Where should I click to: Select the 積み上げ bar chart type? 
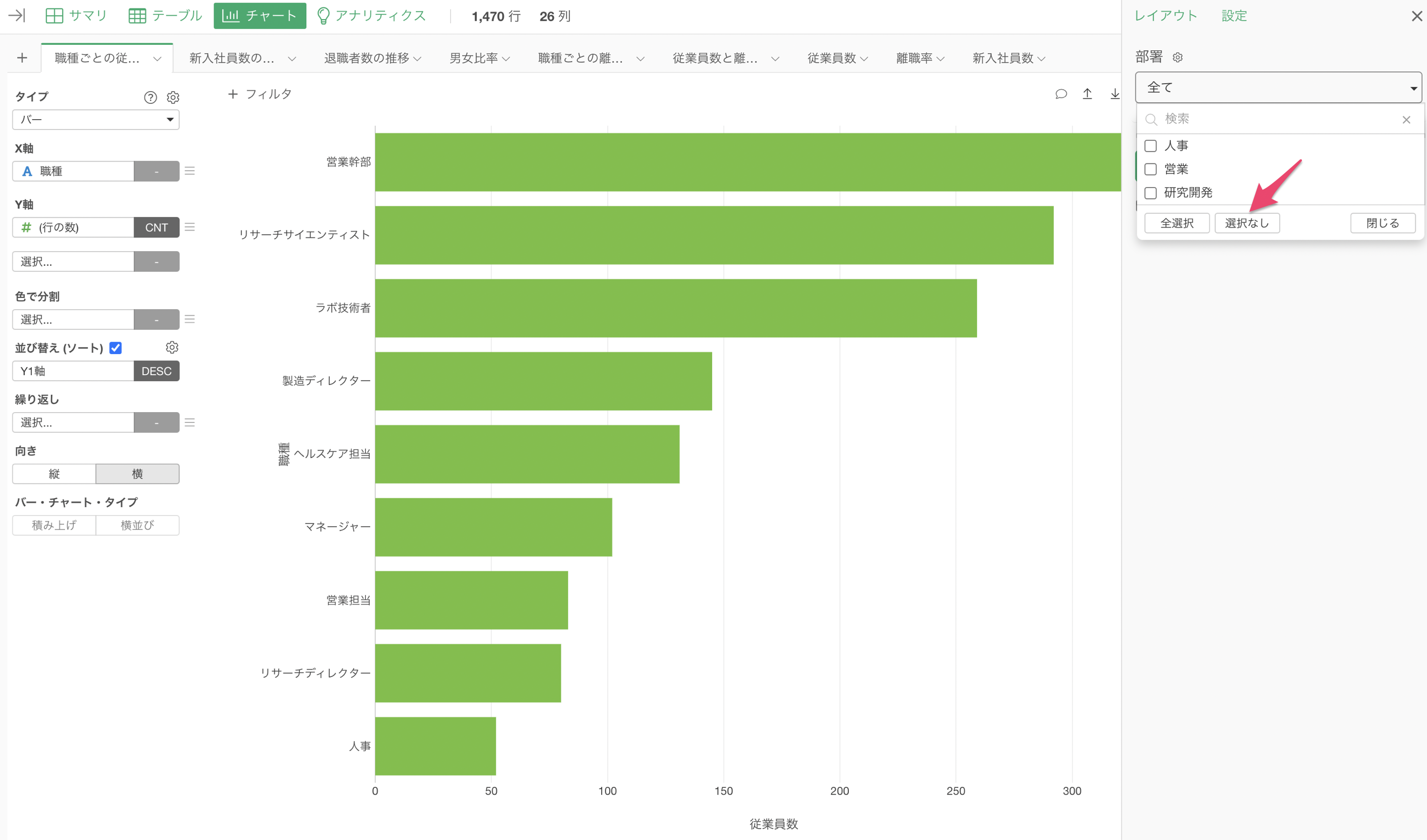pyautogui.click(x=54, y=525)
